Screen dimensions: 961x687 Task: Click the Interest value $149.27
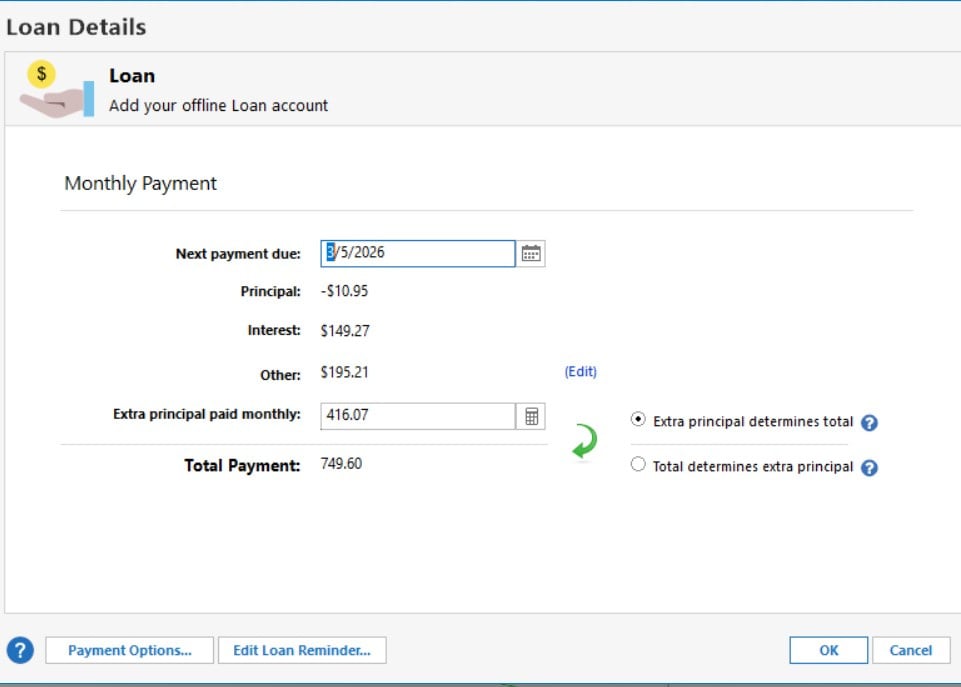[x=345, y=331]
